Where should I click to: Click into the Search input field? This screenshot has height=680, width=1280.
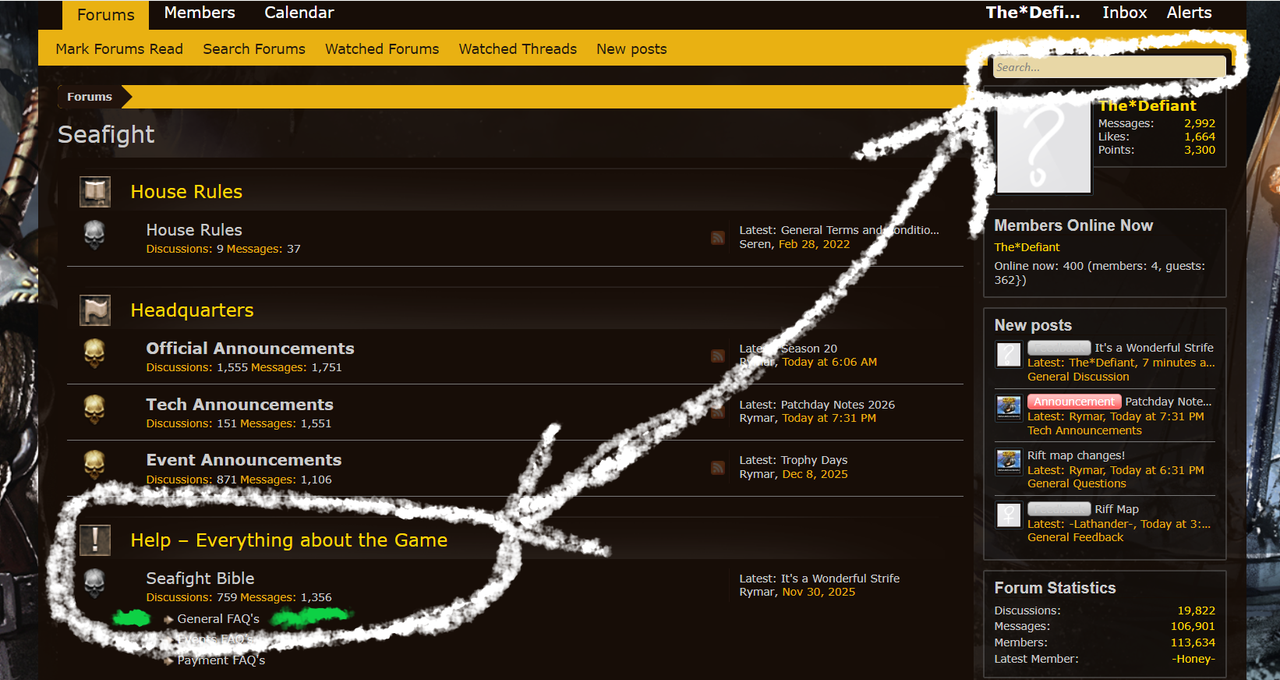pos(1109,67)
